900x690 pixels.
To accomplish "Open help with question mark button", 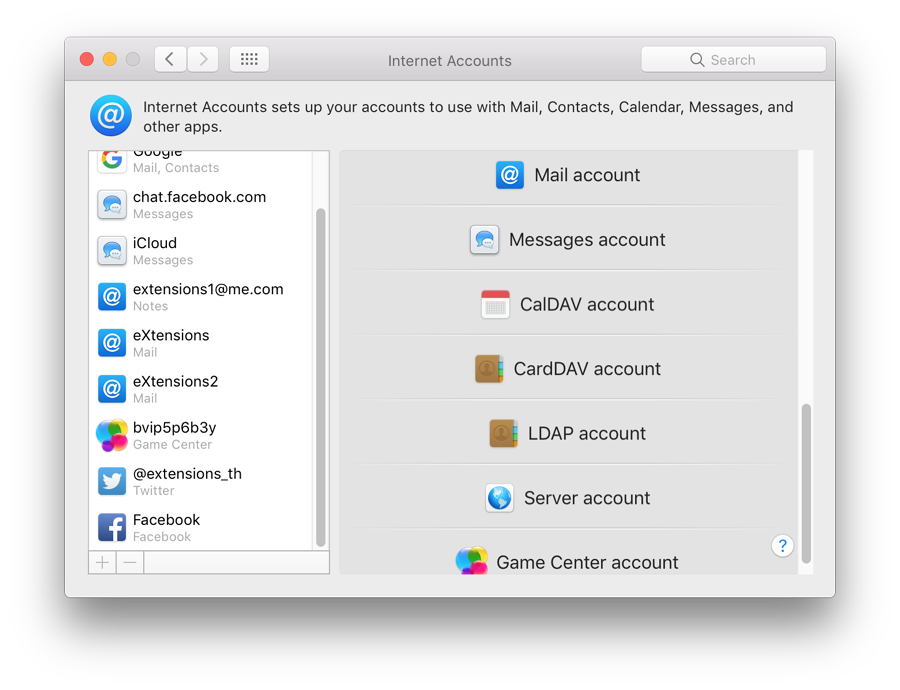I will (x=782, y=545).
